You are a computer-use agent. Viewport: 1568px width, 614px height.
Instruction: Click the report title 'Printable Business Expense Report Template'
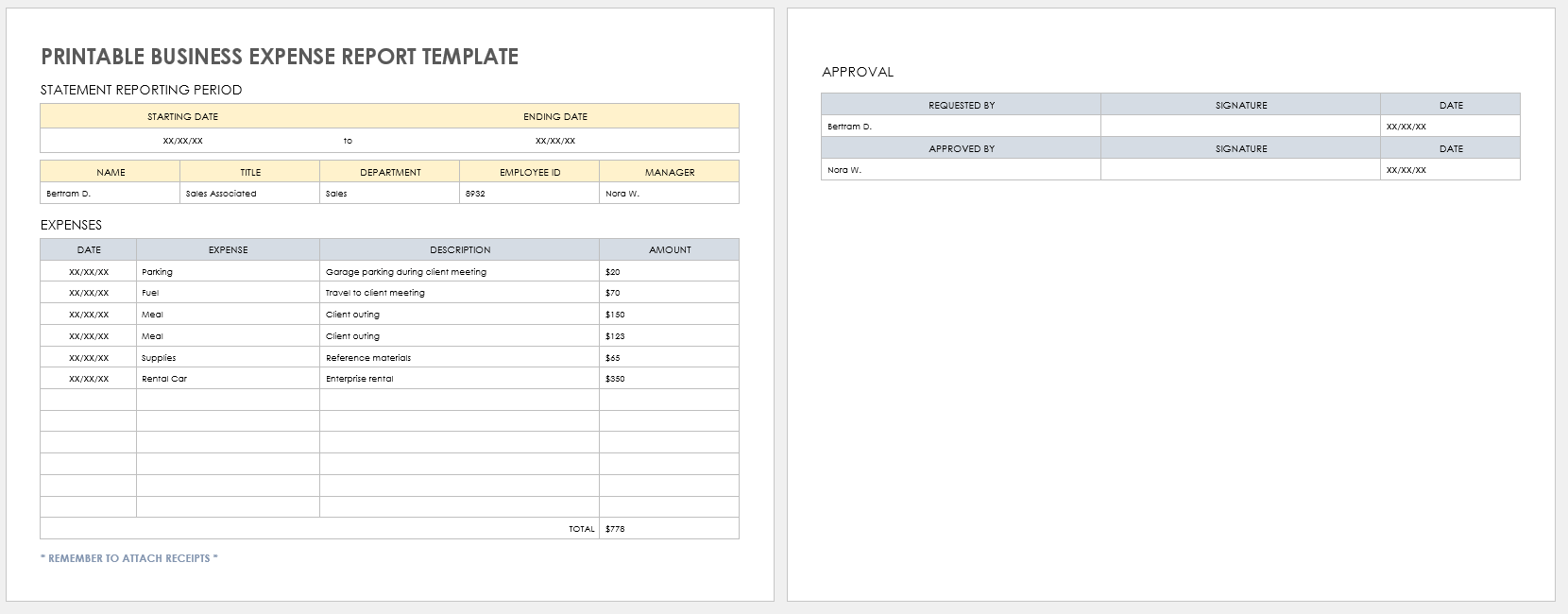point(280,57)
